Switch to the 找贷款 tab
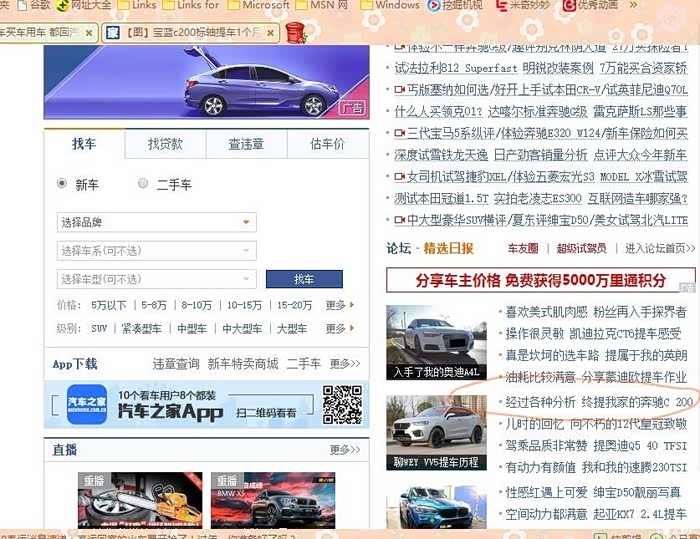The height and width of the screenshot is (539, 700). 165,144
